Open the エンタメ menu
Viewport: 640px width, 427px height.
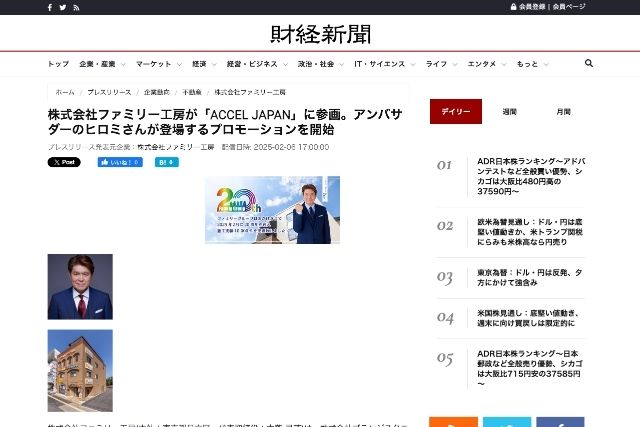[482, 64]
